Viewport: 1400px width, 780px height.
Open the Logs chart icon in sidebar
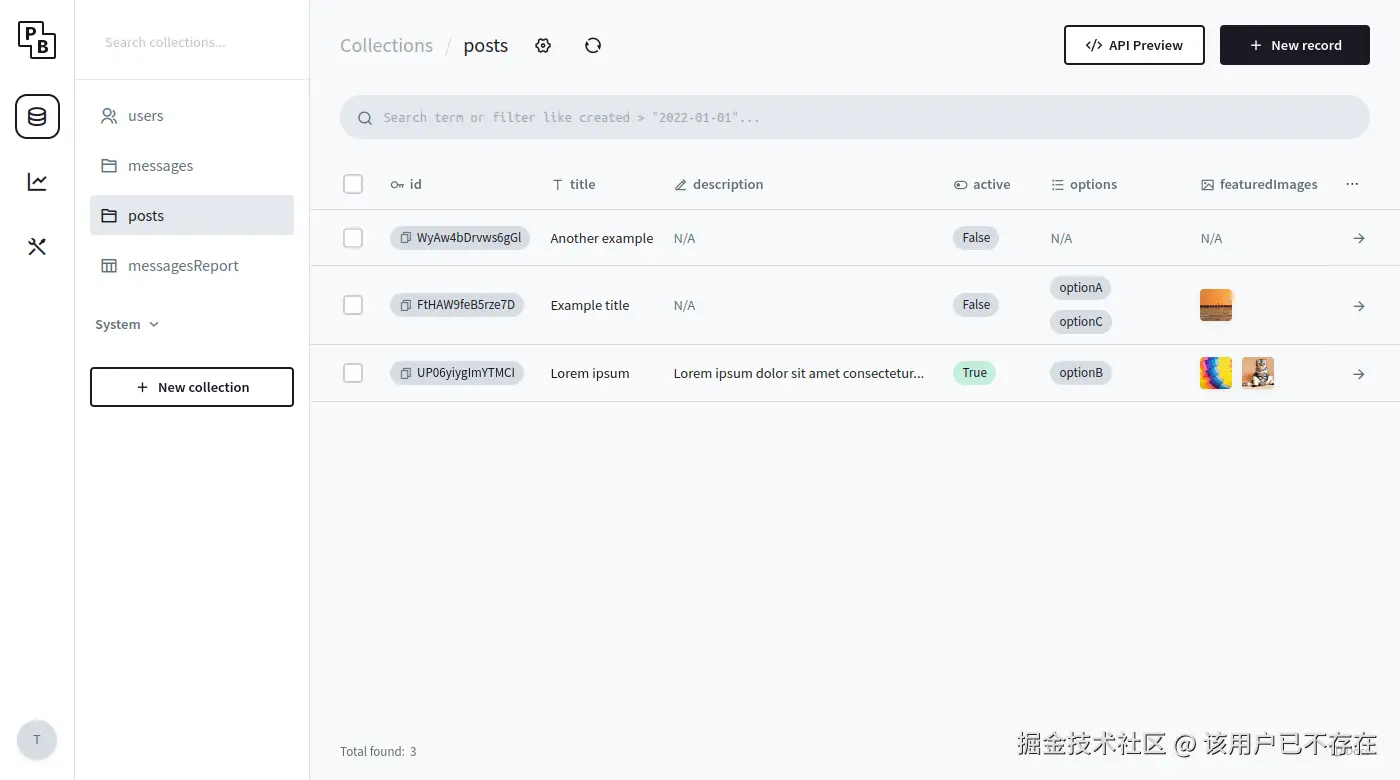click(37, 182)
